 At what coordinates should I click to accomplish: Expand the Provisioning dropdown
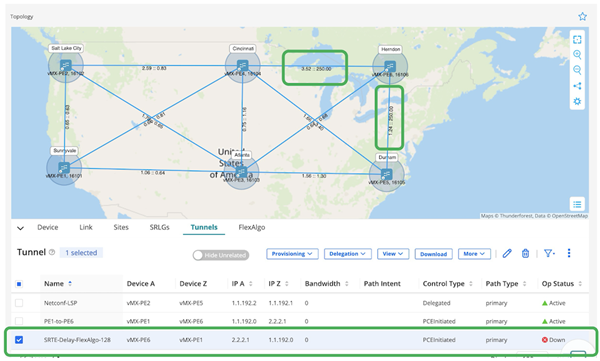tap(292, 254)
